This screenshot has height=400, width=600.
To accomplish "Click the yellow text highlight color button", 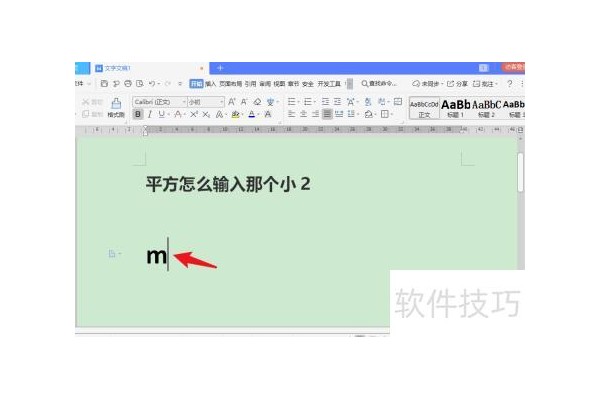I will pos(235,114).
